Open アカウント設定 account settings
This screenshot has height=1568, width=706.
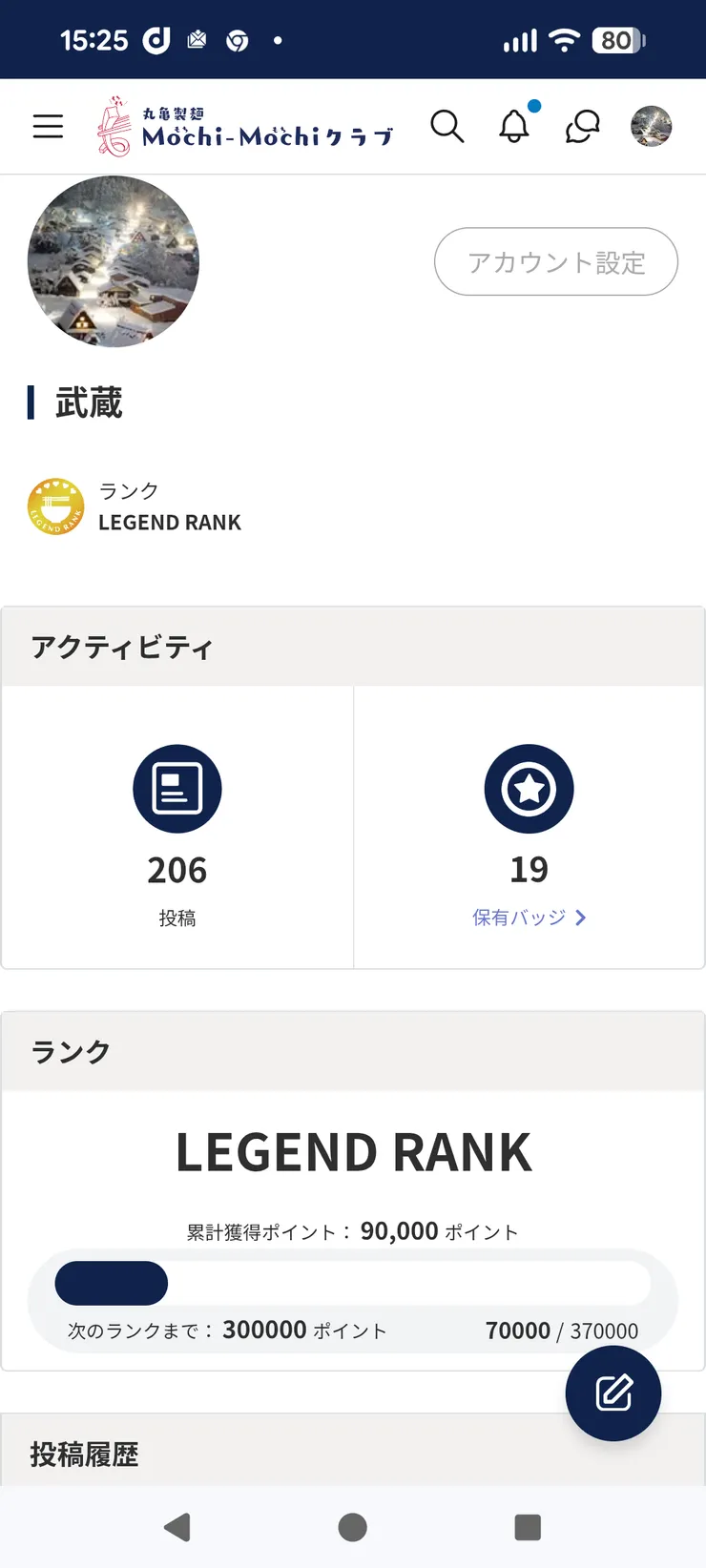[556, 262]
